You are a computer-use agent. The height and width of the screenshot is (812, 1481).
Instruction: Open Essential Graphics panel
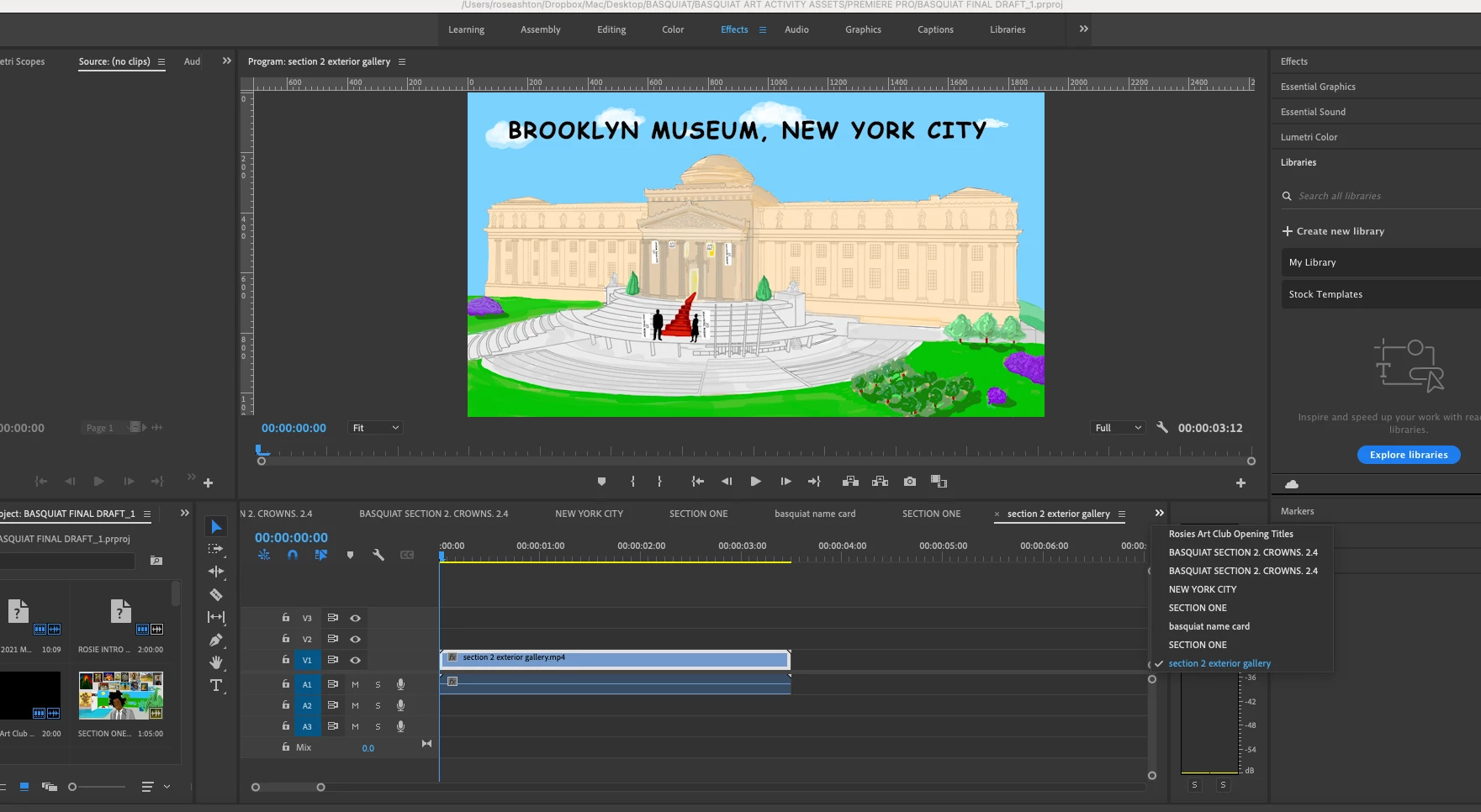tap(1318, 87)
